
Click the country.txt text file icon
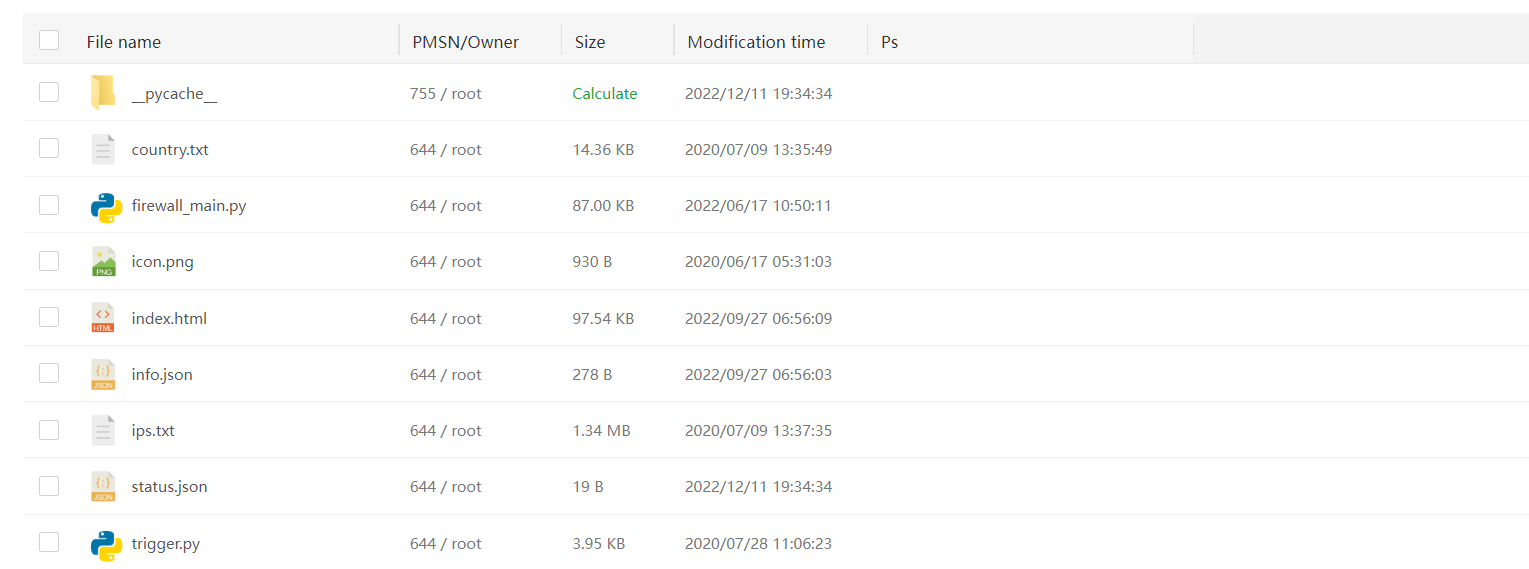point(103,150)
